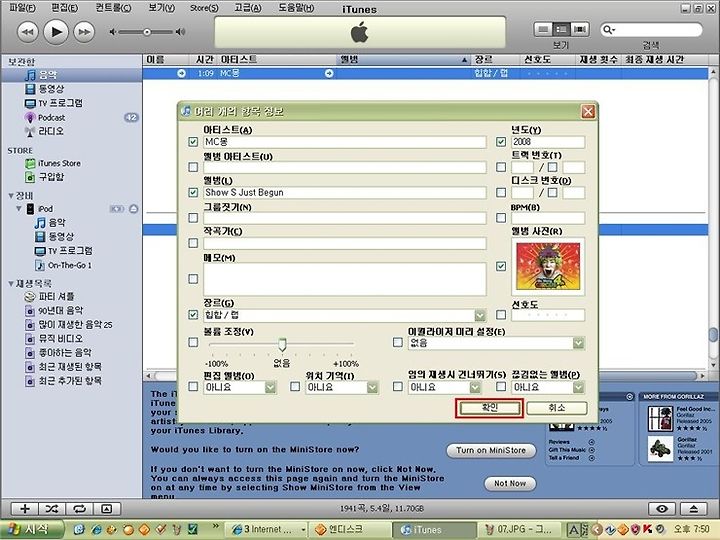Open the 위치 기억 dropdown

point(372,388)
